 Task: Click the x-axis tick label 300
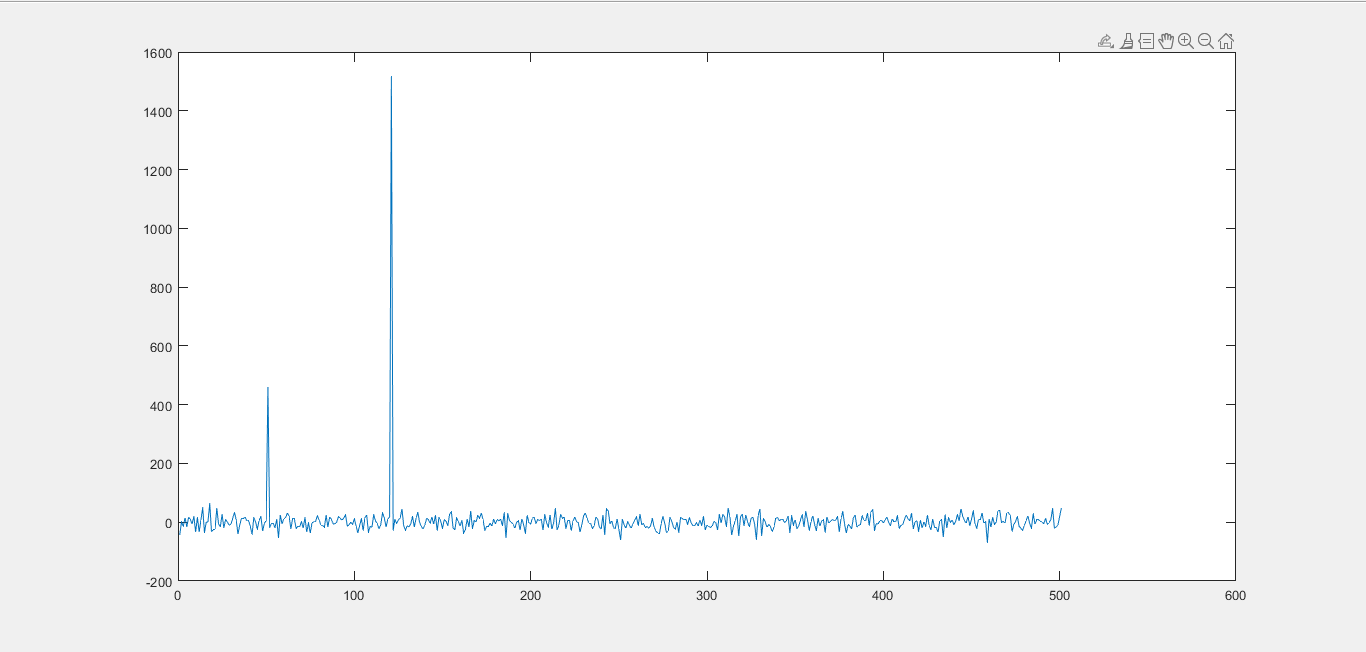[x=707, y=595]
